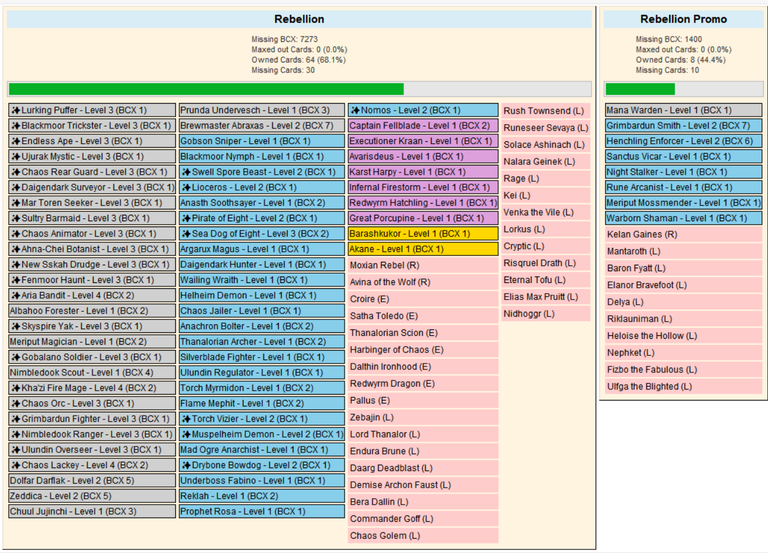Open the Brewmaster Abraxas card entry

click(x=262, y=126)
